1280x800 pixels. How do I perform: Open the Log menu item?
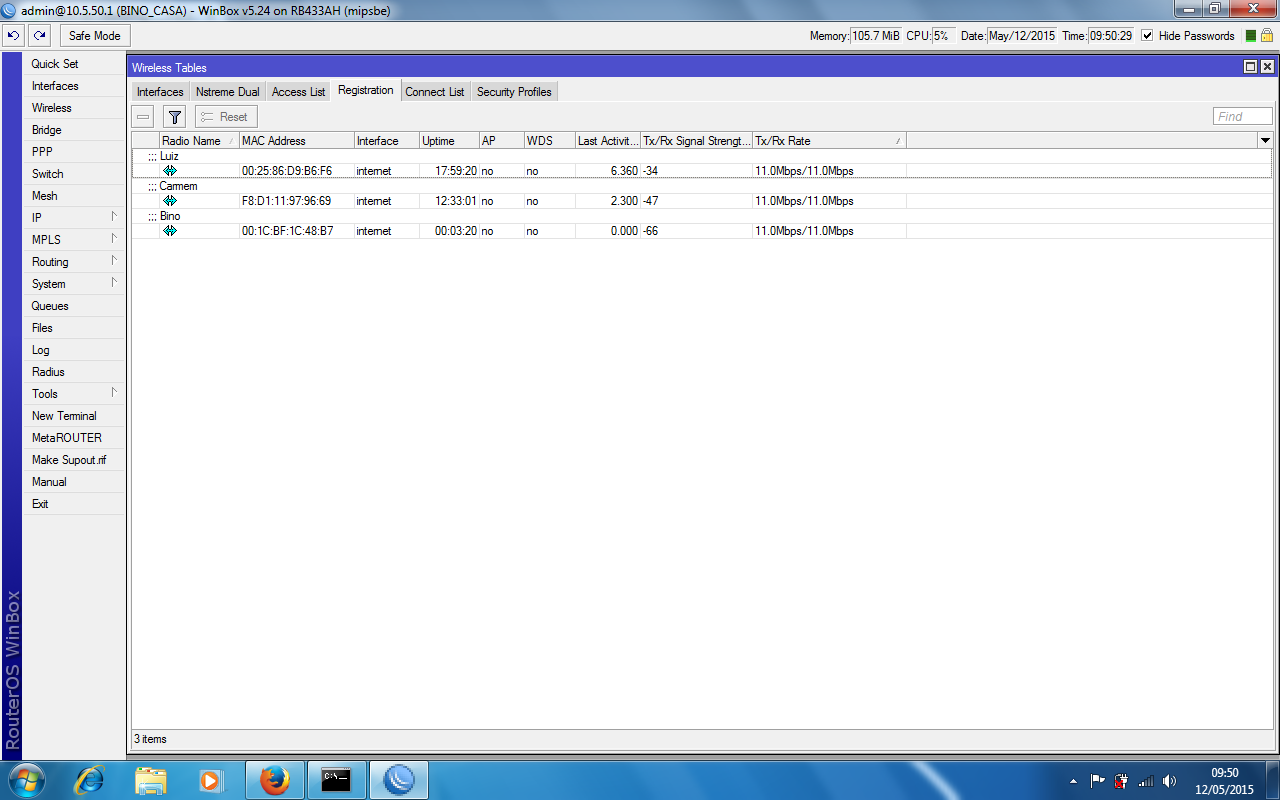point(75,350)
